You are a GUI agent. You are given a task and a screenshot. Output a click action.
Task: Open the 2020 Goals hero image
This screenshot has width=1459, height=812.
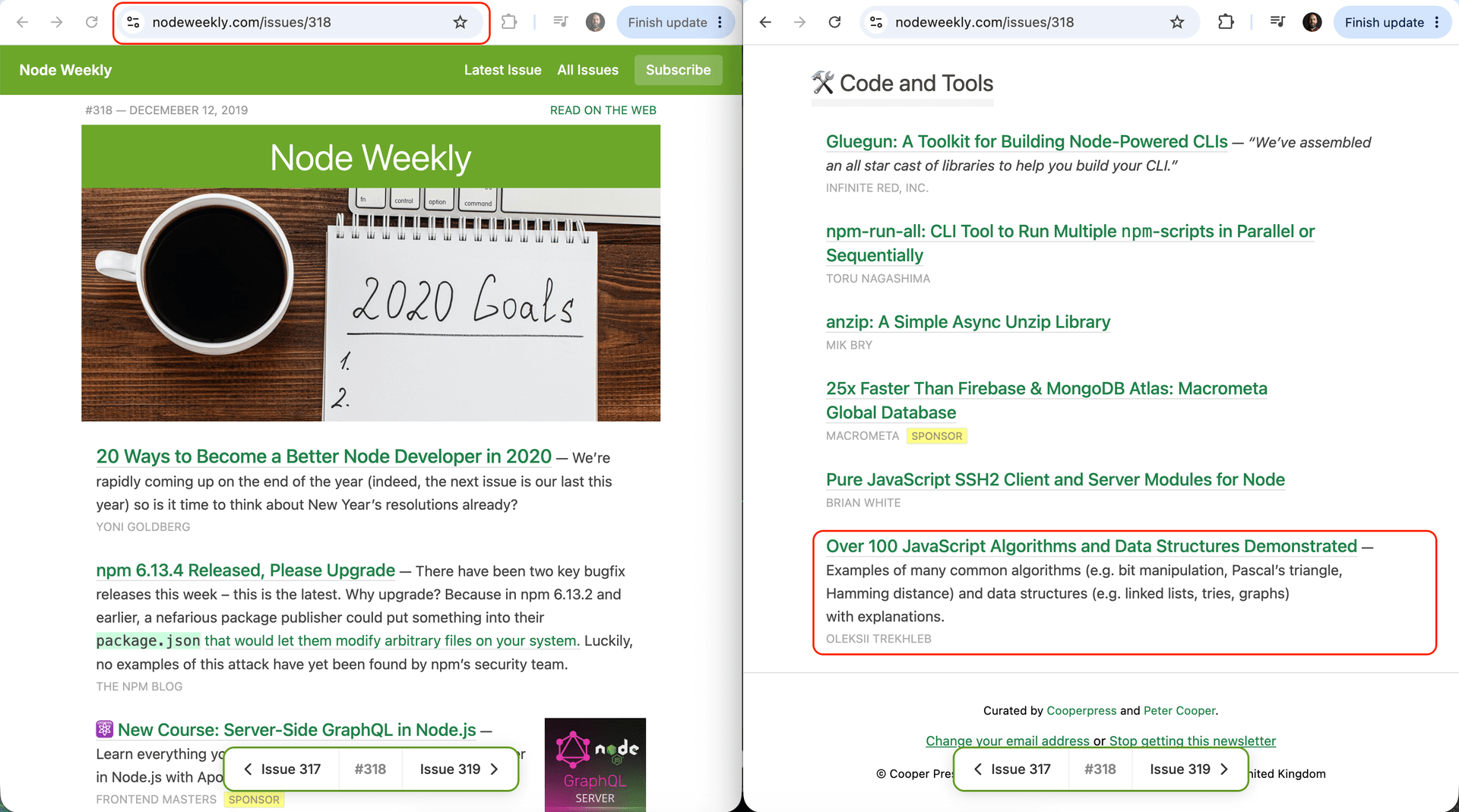(x=371, y=305)
